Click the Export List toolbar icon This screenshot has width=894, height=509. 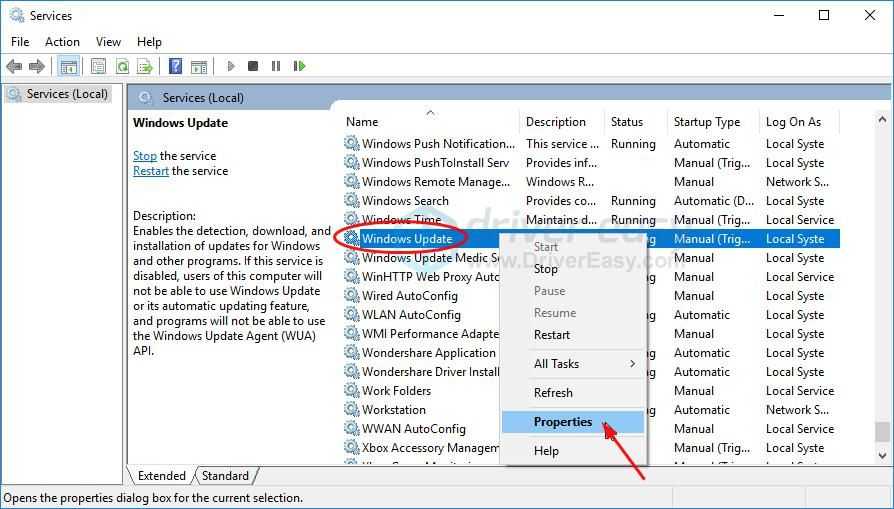145,67
